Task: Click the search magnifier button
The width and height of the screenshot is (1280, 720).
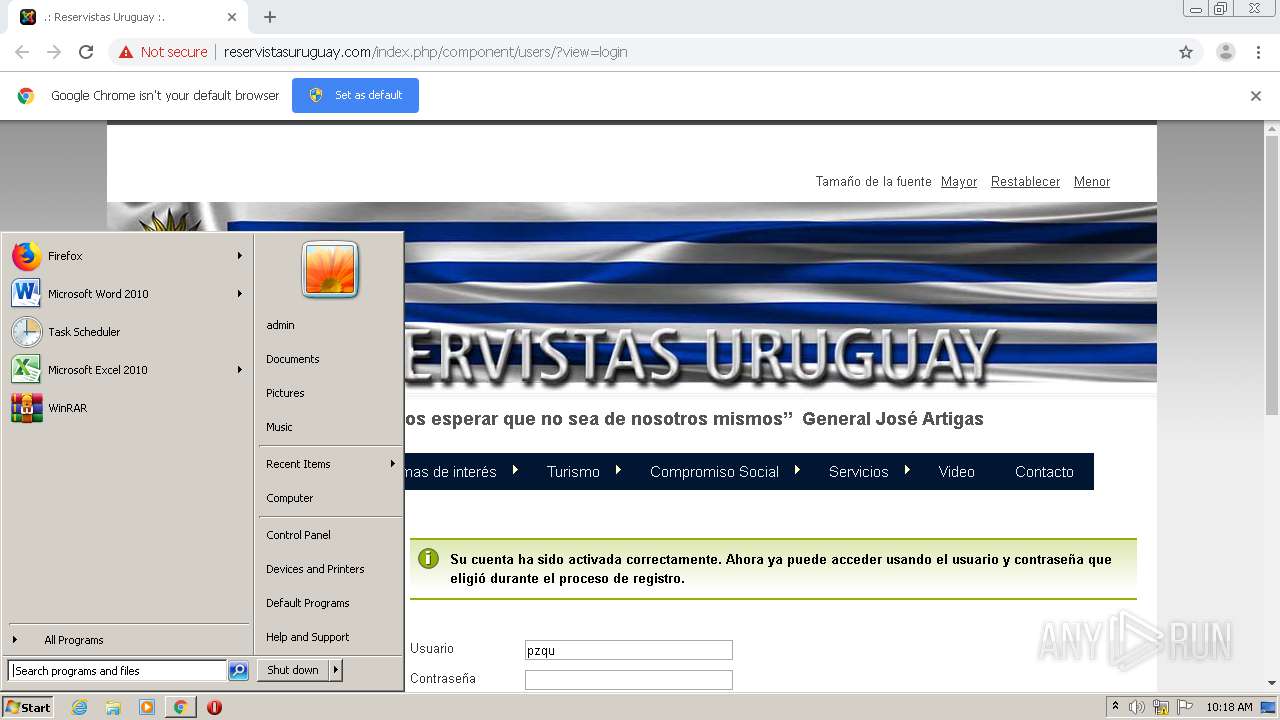Action: point(238,671)
